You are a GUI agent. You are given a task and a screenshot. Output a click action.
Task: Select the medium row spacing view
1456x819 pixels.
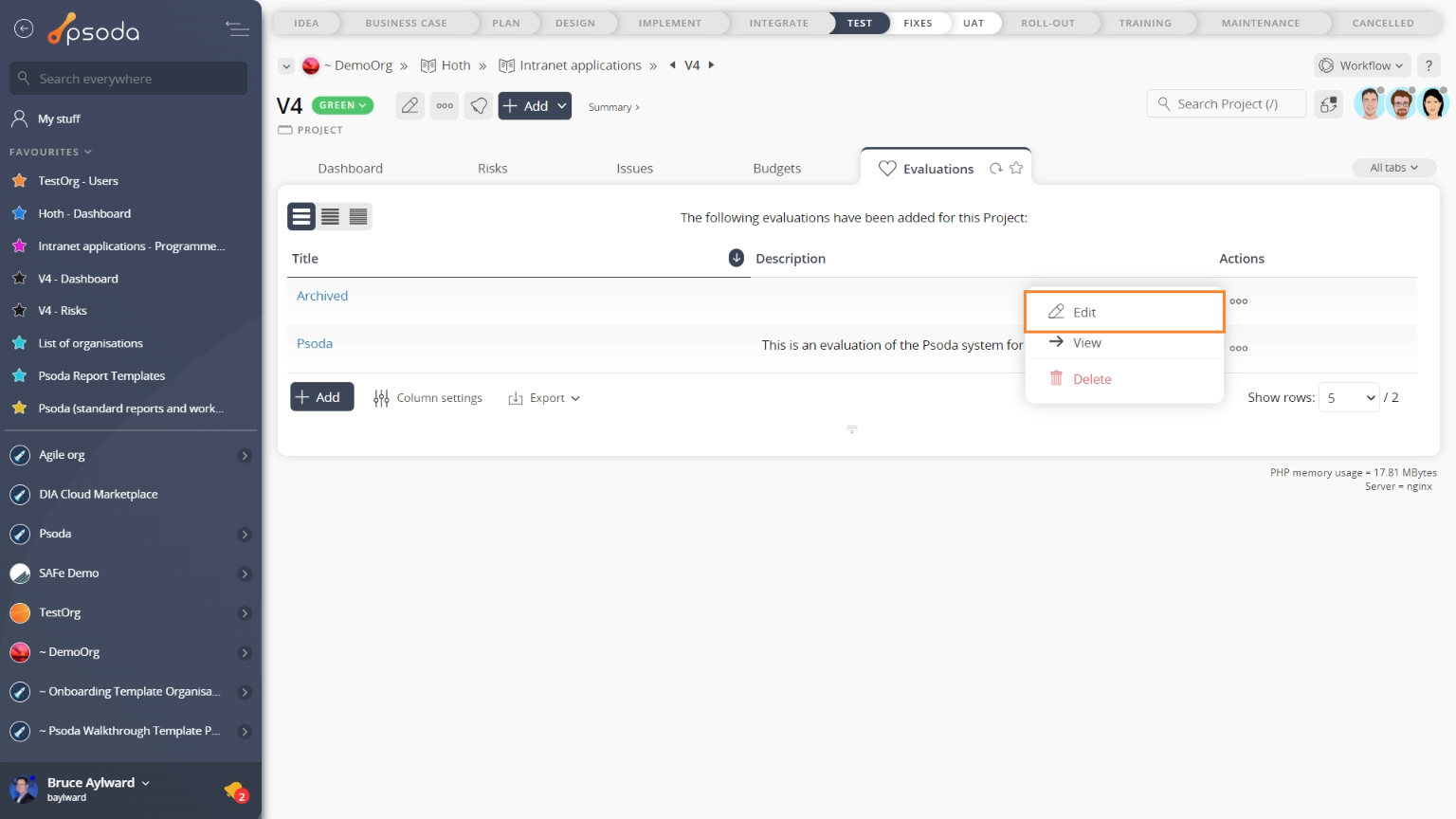click(x=330, y=216)
